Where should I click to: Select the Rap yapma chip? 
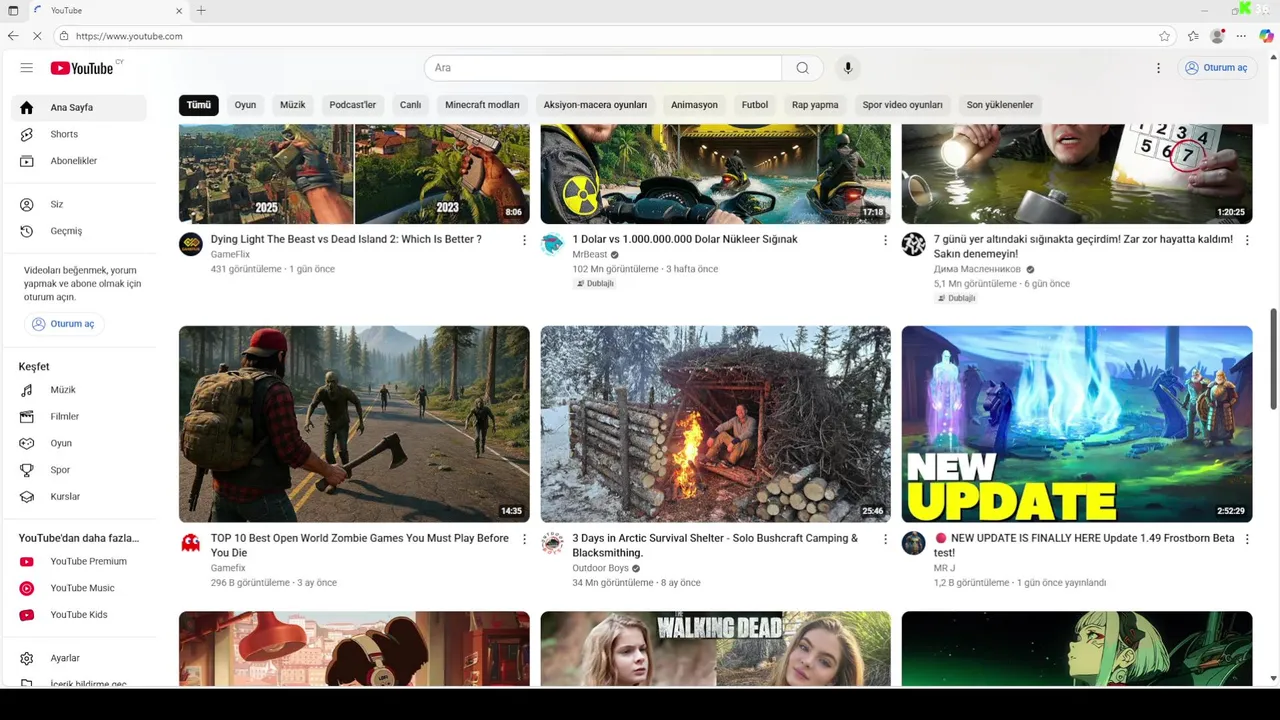click(x=815, y=105)
